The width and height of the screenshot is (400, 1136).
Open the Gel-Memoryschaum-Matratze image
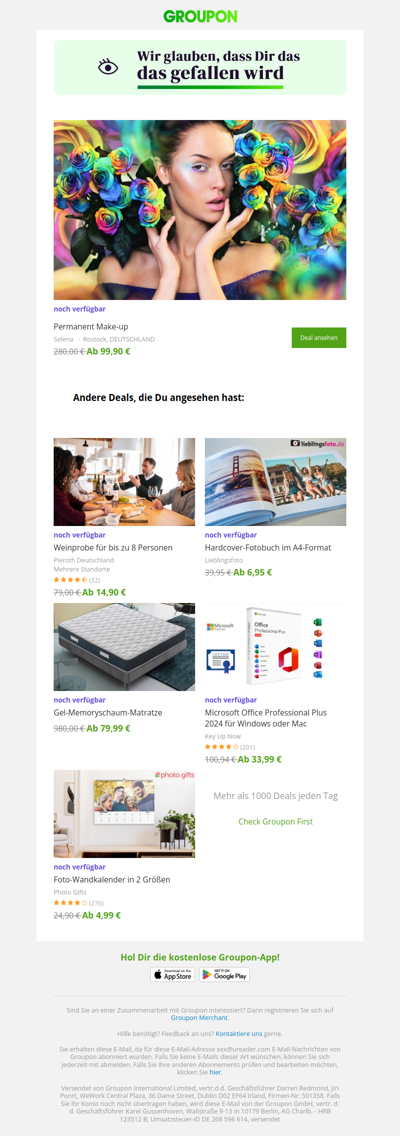(124, 647)
